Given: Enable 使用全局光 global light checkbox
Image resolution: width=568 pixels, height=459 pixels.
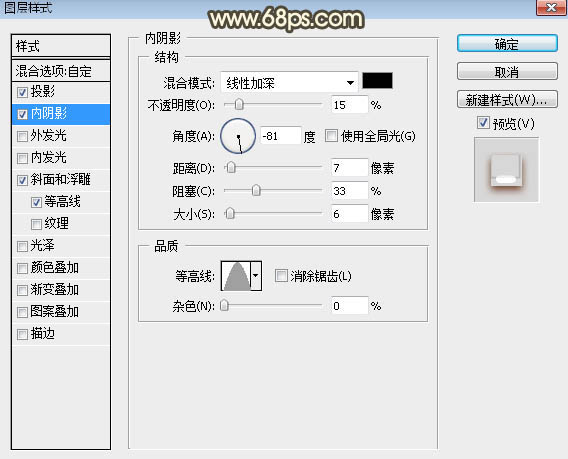Looking at the screenshot, I should click(x=331, y=136).
